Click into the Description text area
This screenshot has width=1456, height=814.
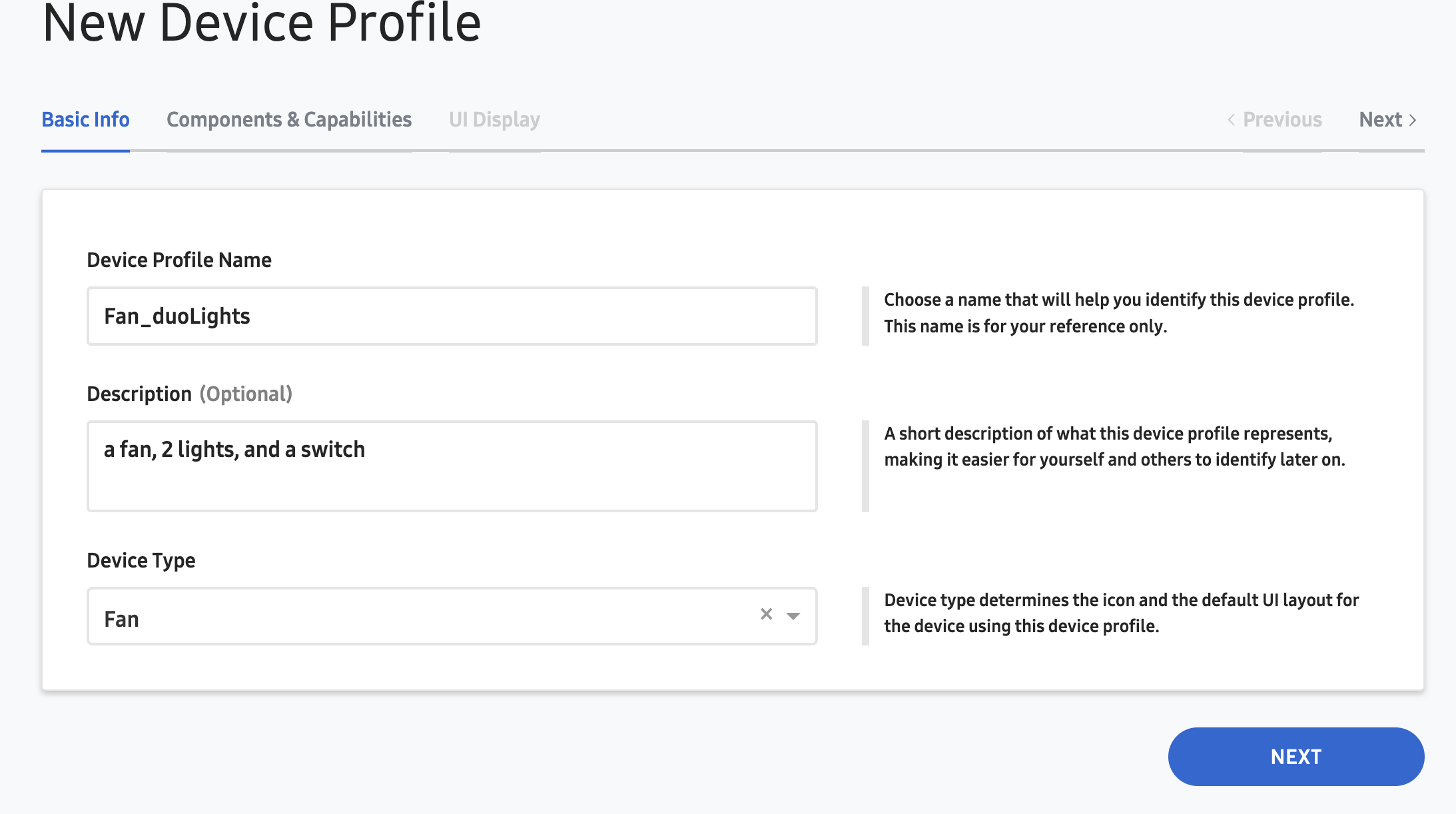coord(452,466)
